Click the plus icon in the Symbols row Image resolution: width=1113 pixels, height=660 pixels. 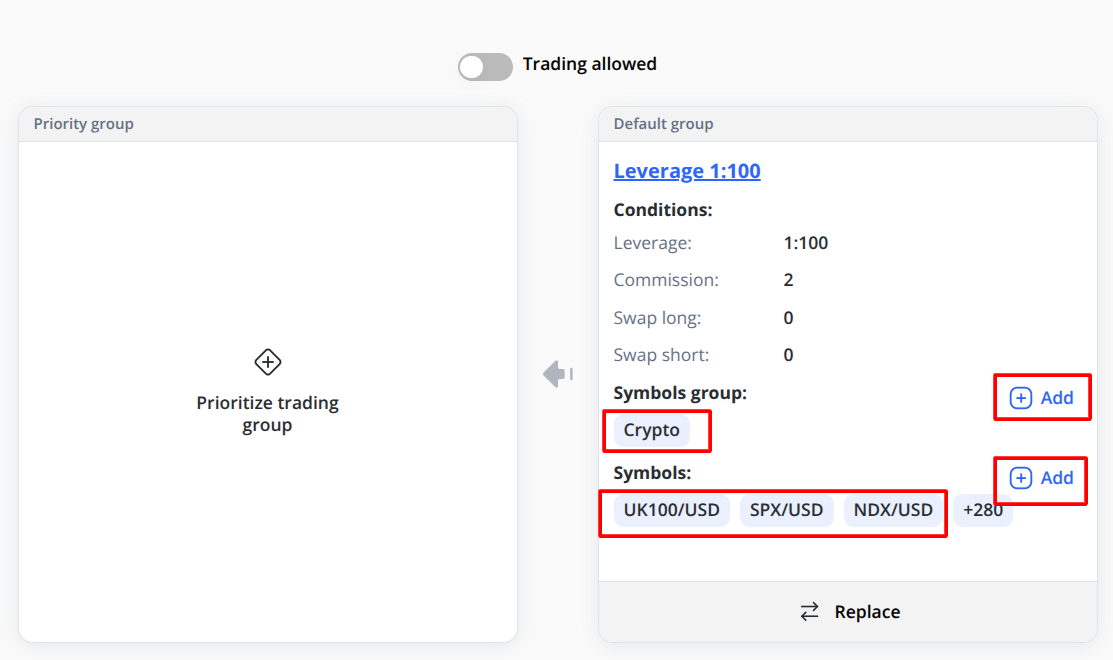click(1021, 478)
